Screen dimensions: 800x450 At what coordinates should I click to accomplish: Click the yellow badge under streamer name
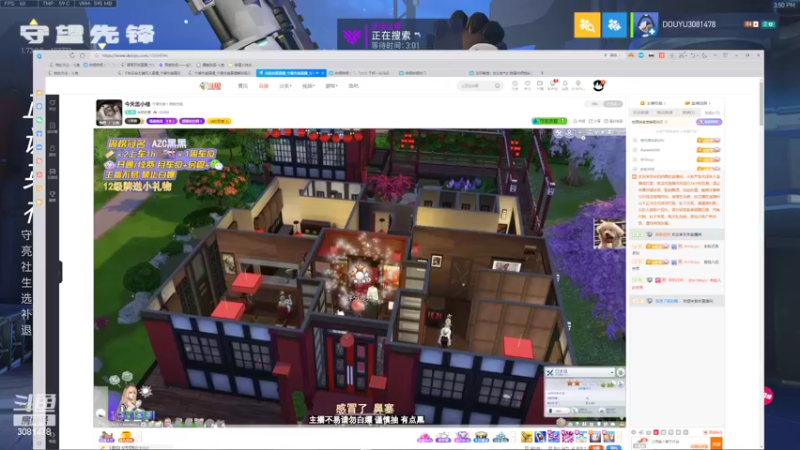(x=219, y=121)
